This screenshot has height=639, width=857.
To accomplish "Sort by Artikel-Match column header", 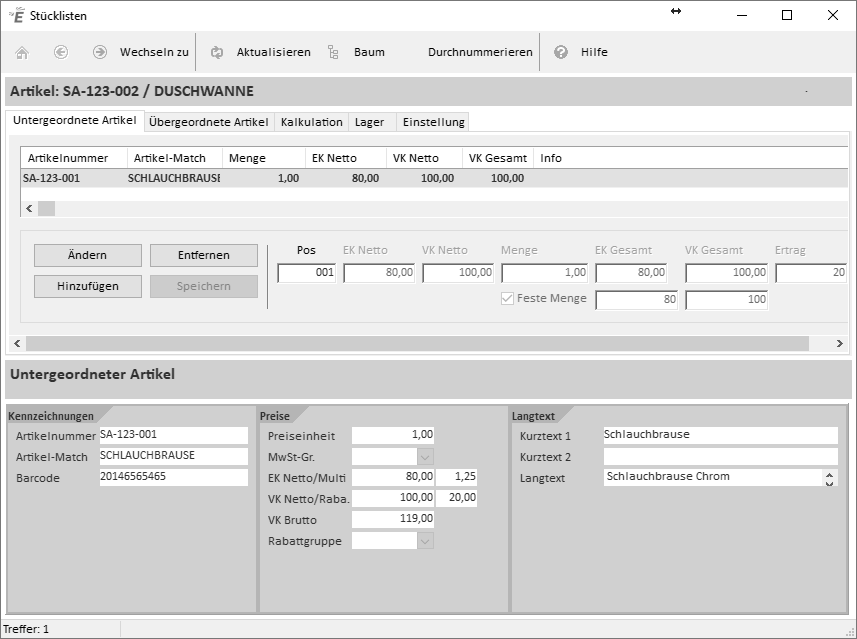I will (175, 158).
